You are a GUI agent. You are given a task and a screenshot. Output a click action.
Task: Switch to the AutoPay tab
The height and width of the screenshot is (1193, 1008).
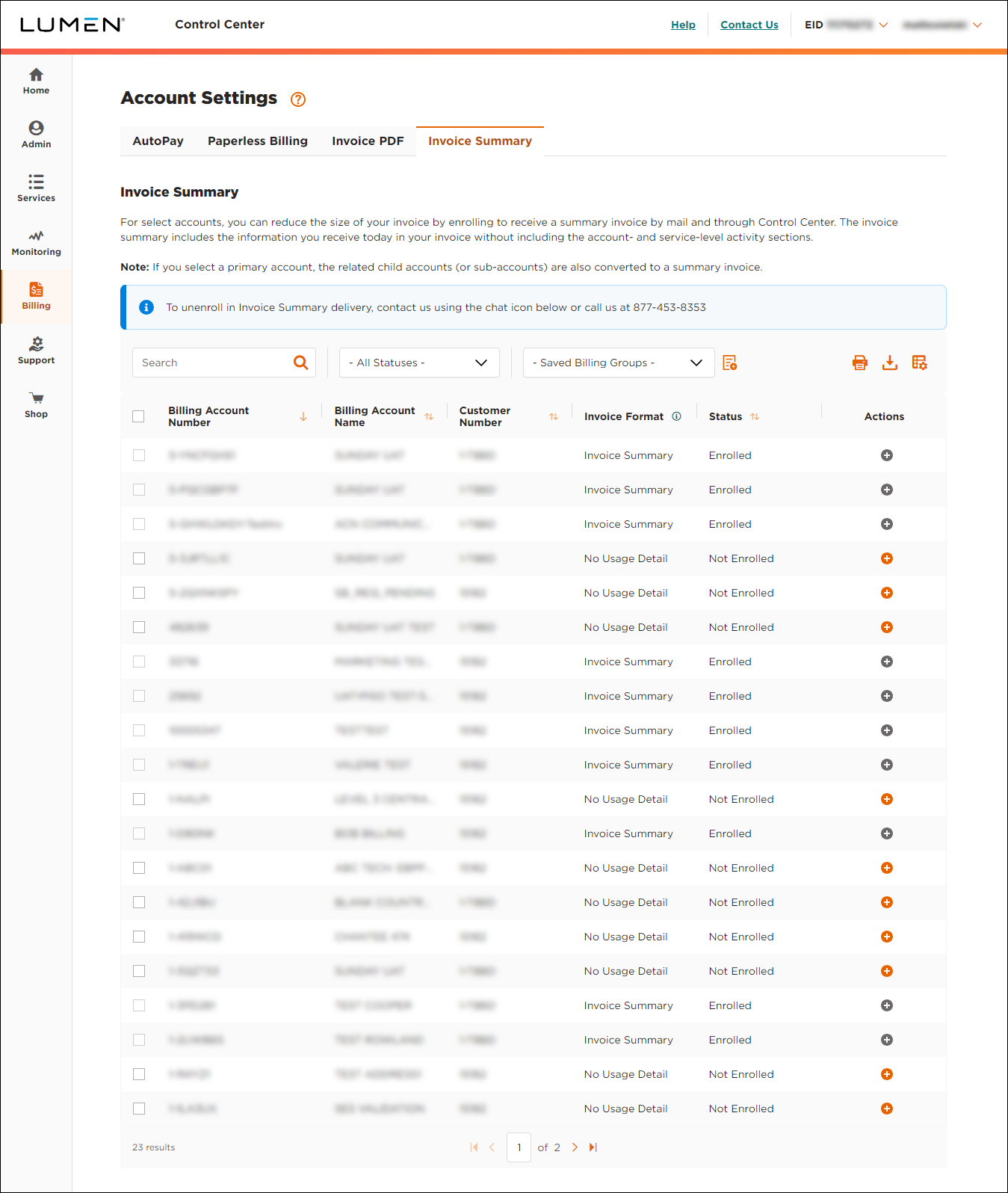158,141
